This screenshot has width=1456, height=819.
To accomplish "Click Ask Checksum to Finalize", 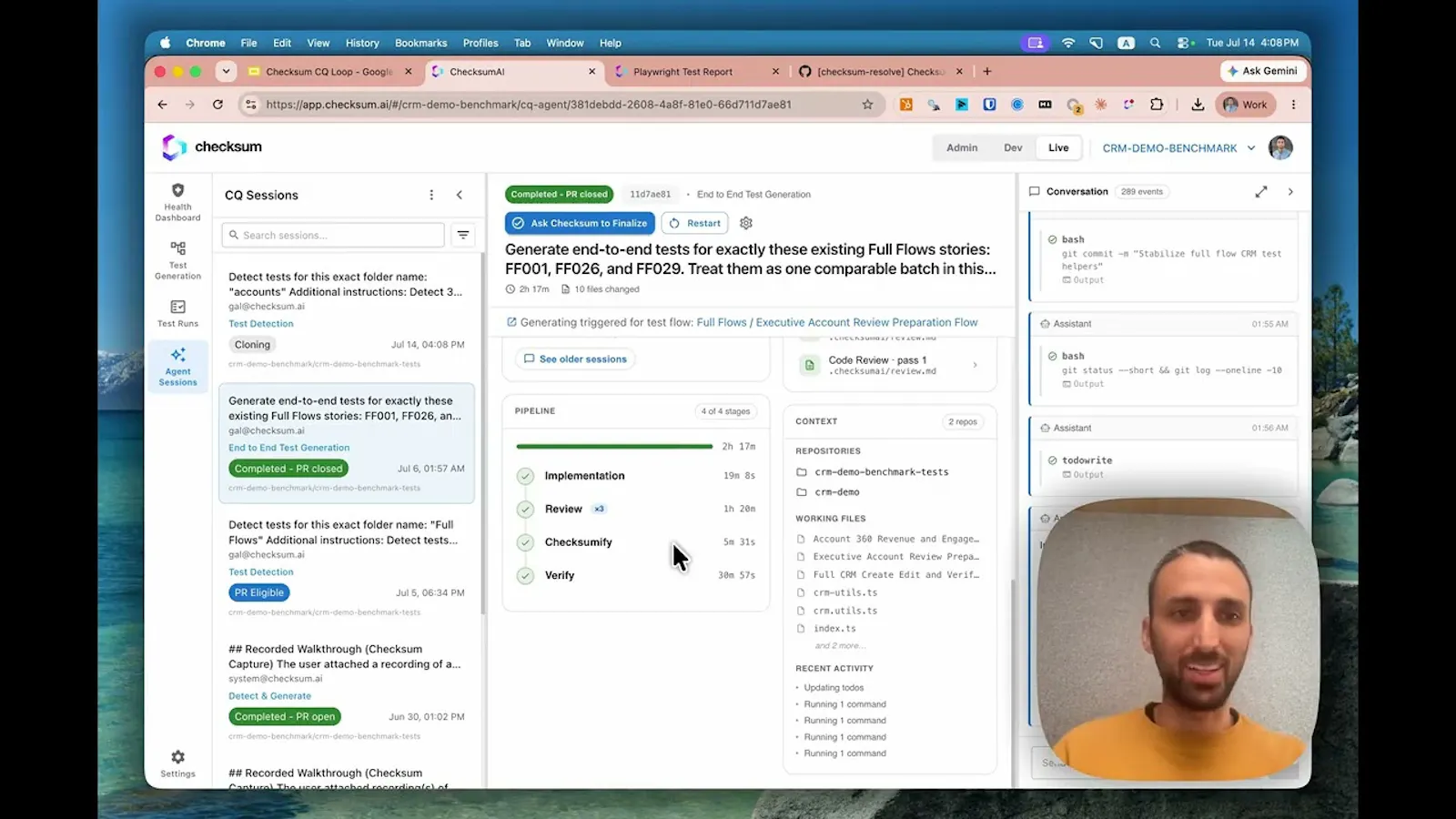I will click(580, 223).
